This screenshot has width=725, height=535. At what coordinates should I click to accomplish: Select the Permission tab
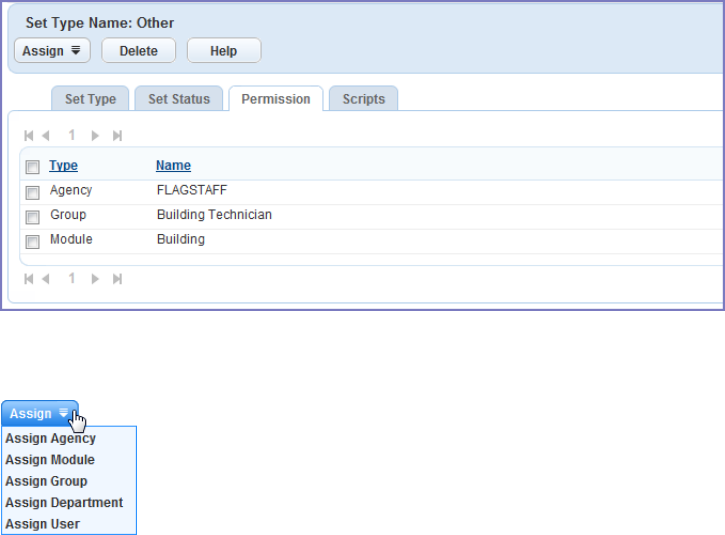[276, 98]
